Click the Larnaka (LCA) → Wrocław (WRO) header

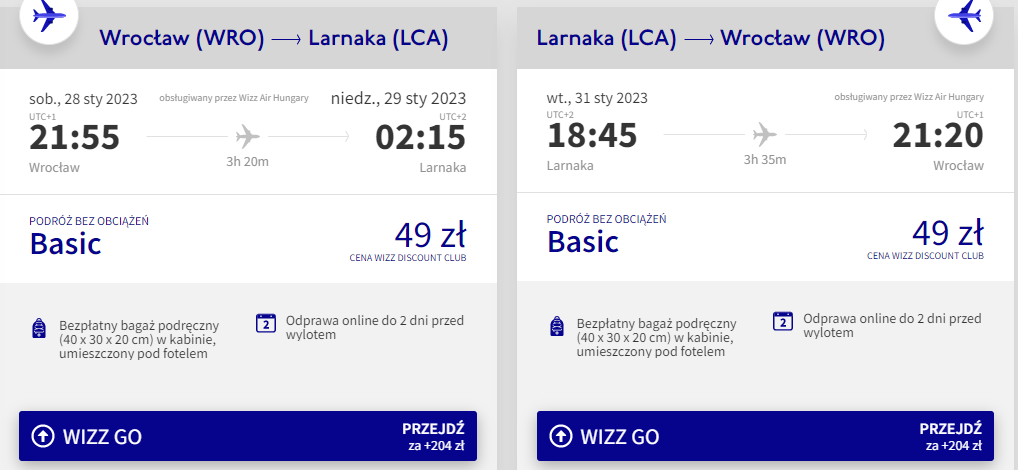click(711, 39)
